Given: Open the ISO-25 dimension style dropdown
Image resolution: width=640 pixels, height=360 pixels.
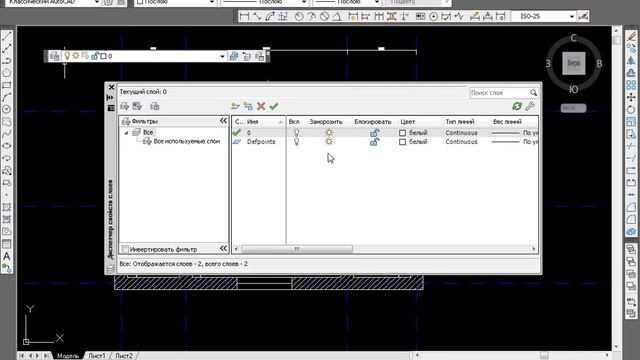Looking at the screenshot, I should point(572,16).
